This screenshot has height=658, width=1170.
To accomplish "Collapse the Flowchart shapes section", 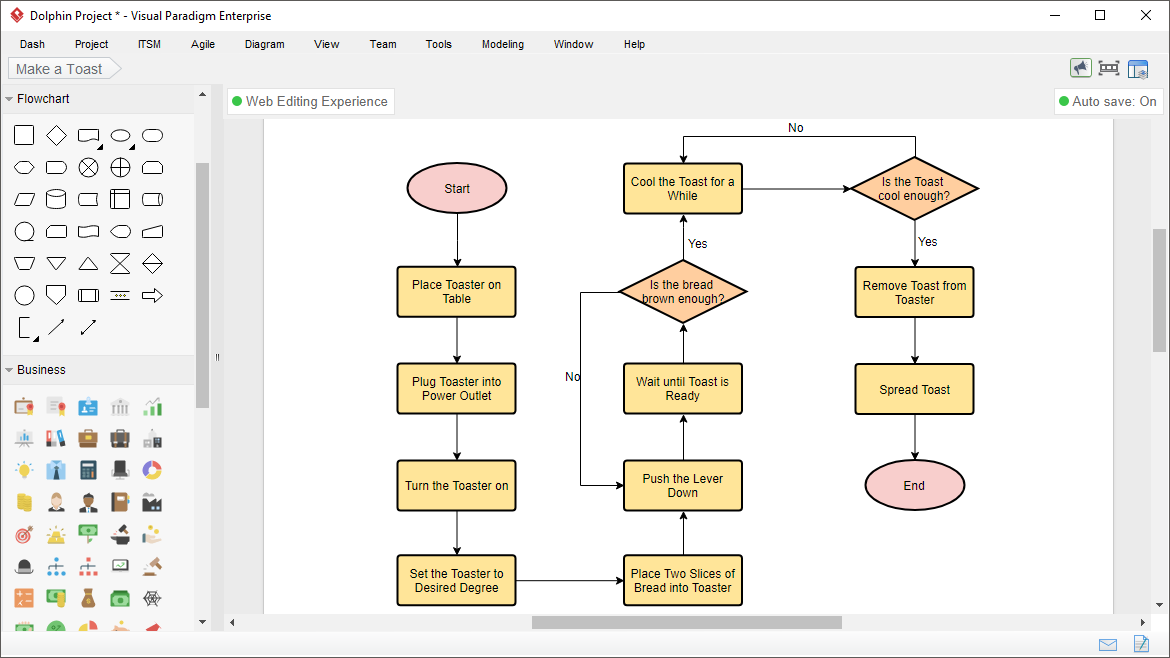I will click(8, 98).
